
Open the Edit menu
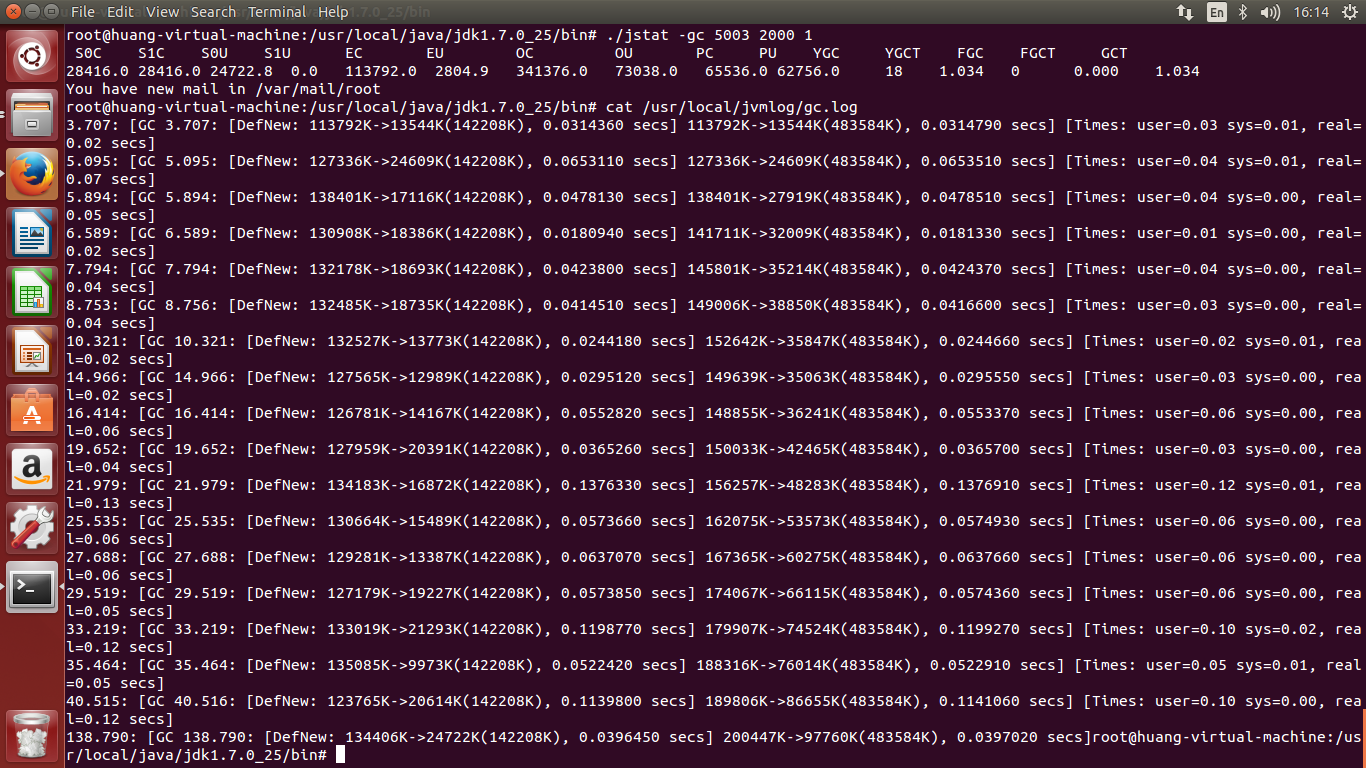(120, 12)
